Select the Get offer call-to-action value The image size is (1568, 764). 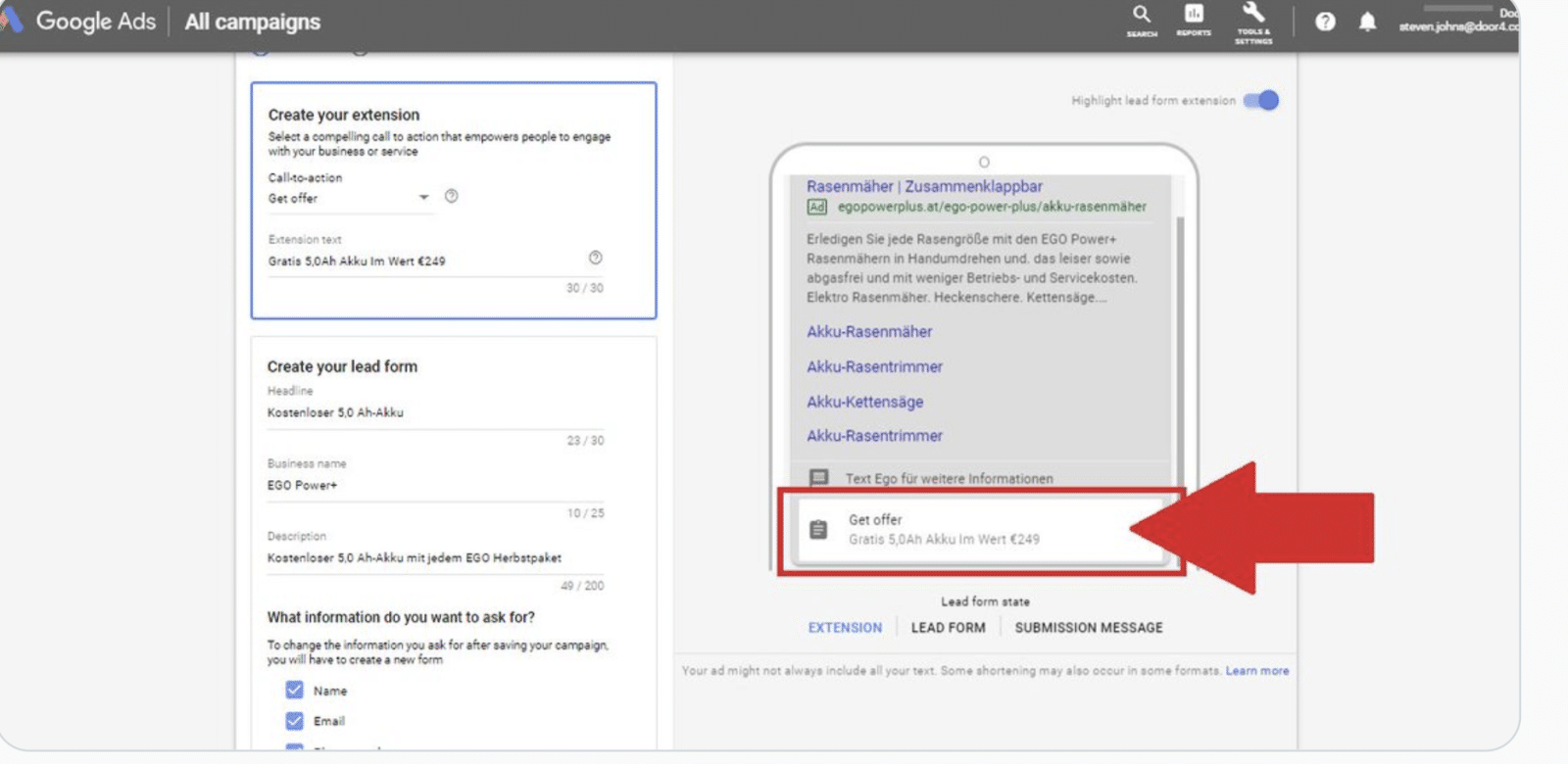[x=293, y=199]
